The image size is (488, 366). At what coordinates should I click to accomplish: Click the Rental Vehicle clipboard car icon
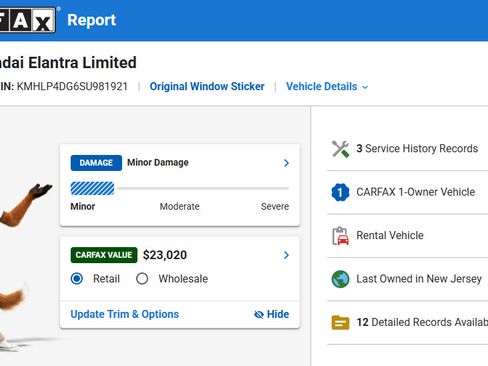(340, 236)
